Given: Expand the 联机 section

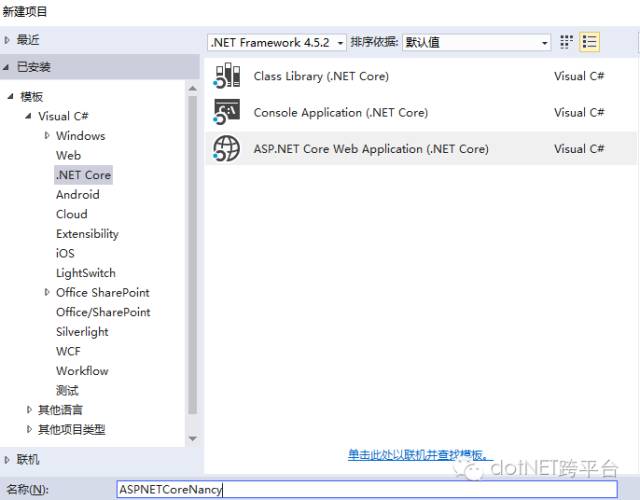Looking at the screenshot, I should [x=7, y=460].
